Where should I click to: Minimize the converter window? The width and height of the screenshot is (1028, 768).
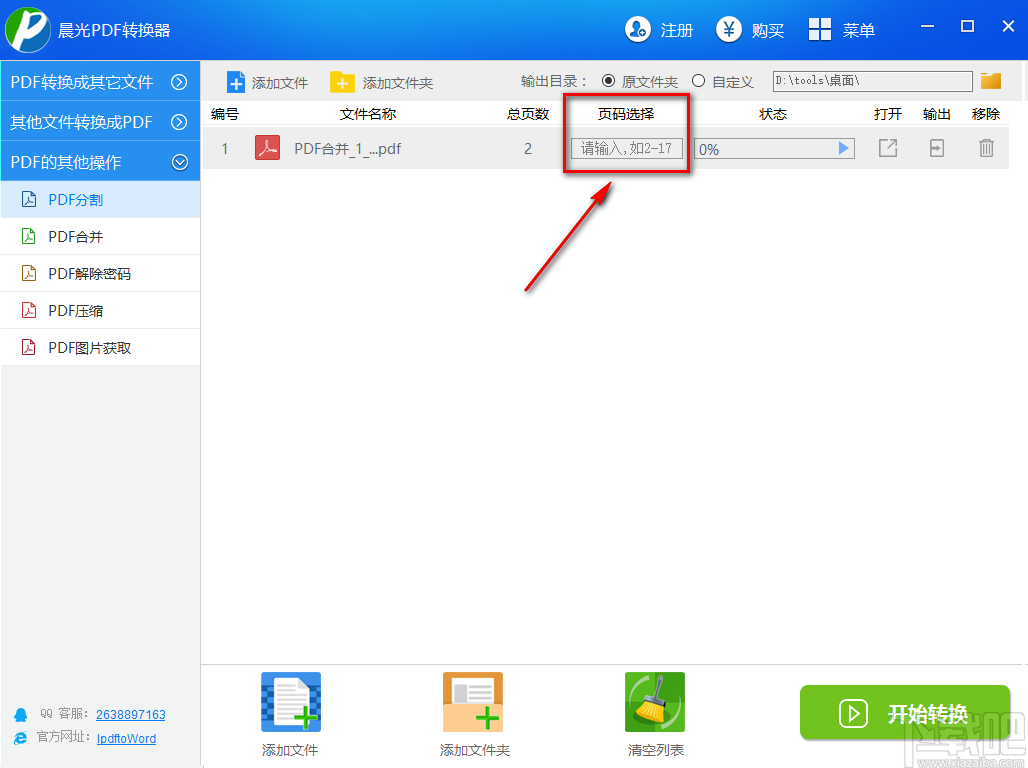tap(927, 26)
